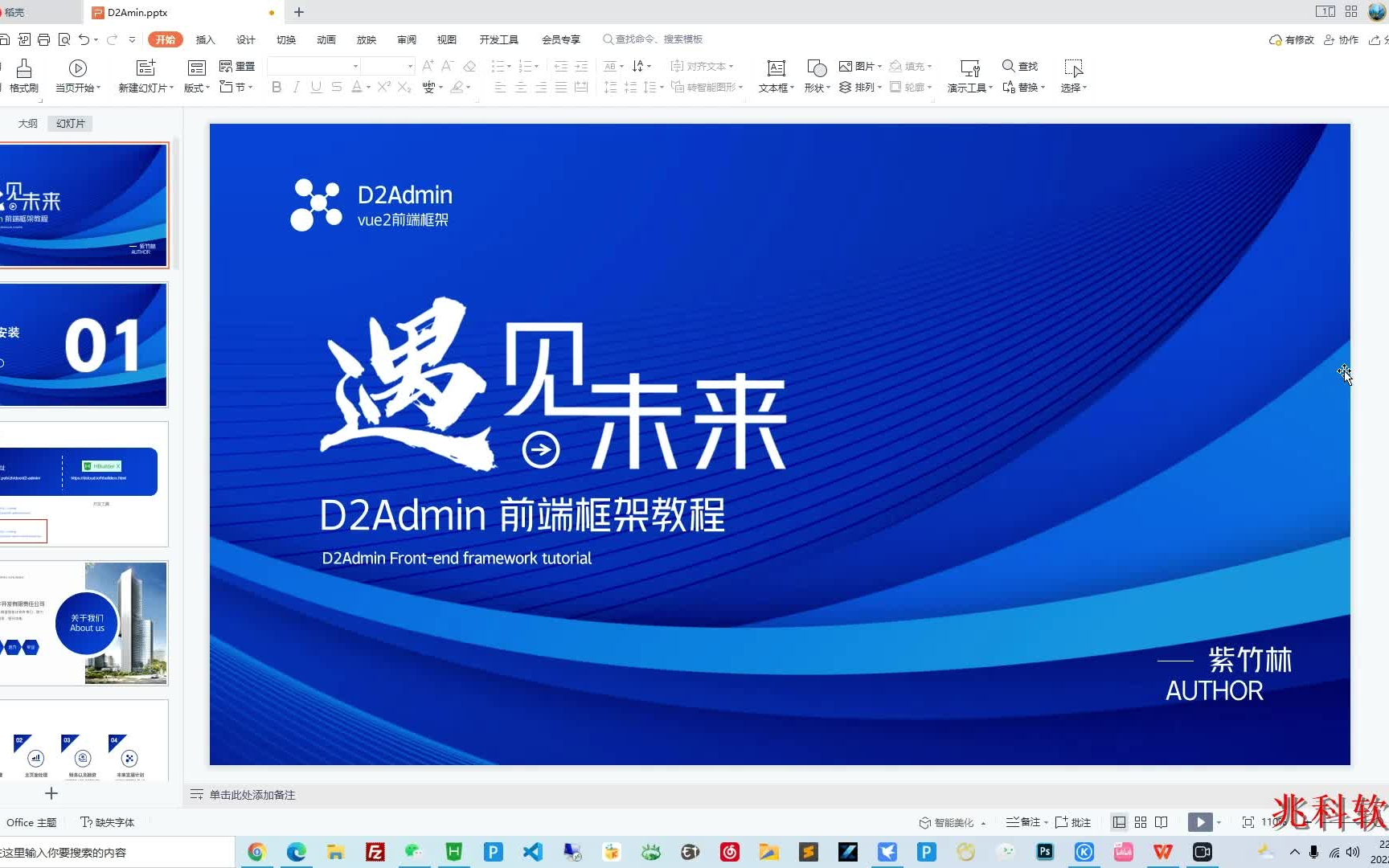Click the center align icon

(521, 87)
